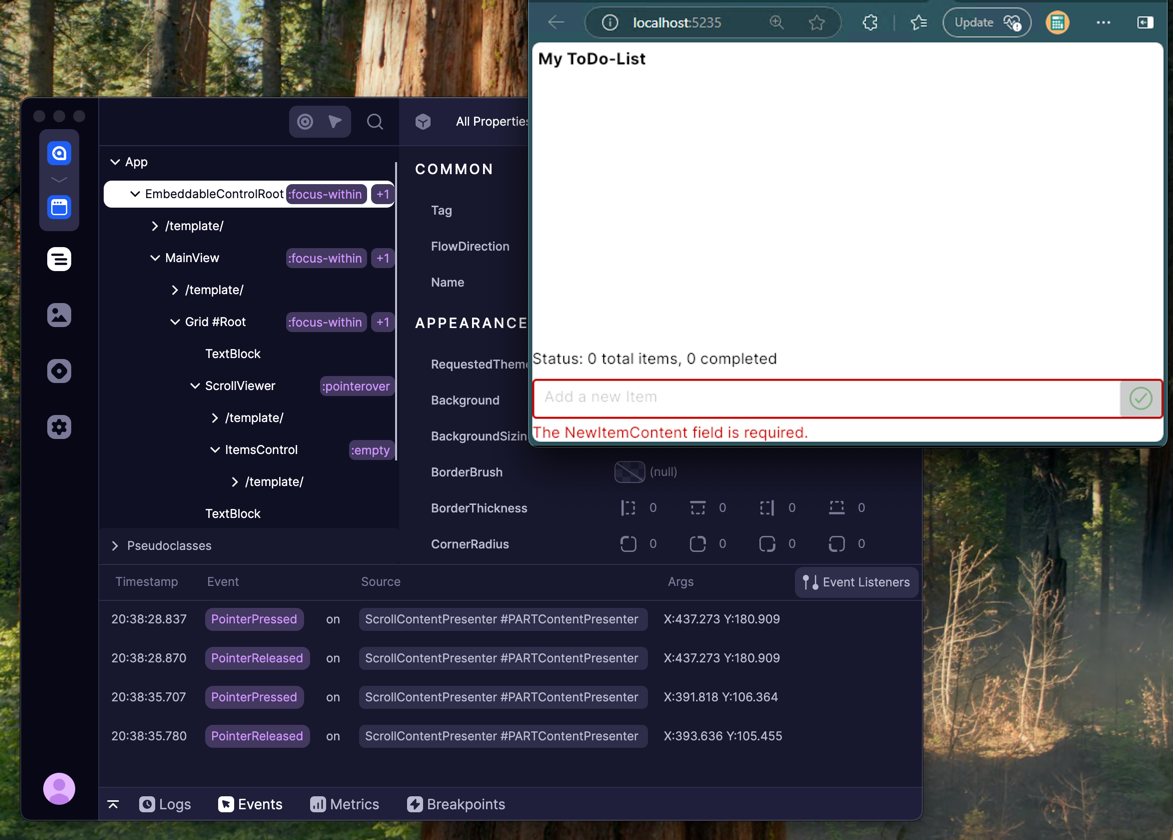Activate the element picker target icon

[x=304, y=121]
